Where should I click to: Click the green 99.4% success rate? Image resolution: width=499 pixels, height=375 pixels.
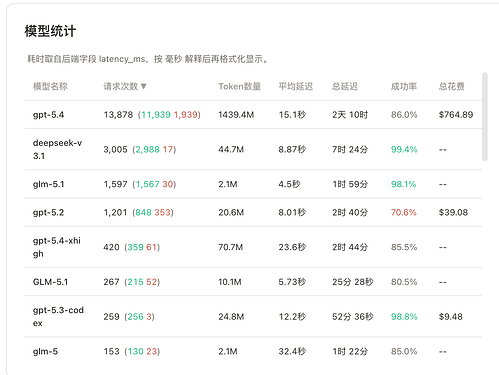pyautogui.click(x=404, y=149)
